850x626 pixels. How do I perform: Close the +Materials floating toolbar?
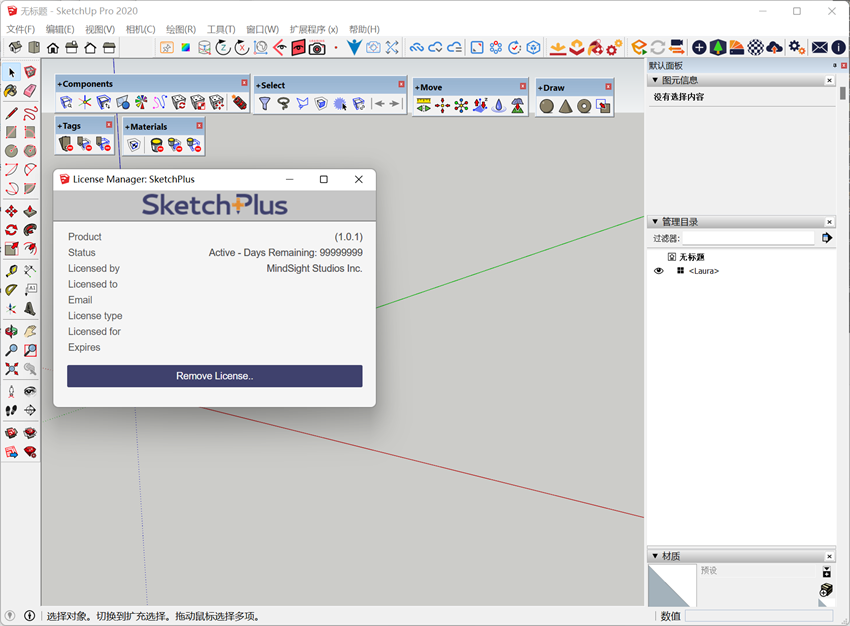(199, 126)
